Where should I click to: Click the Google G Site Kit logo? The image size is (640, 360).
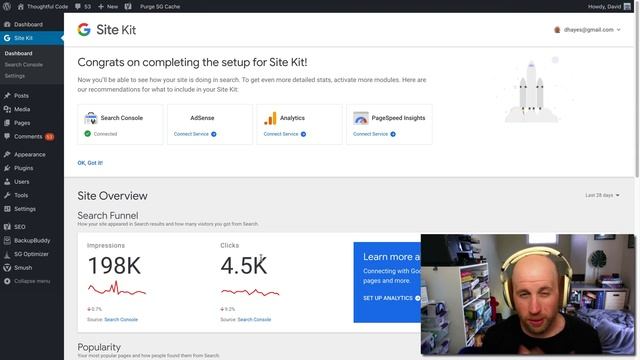[84, 29]
